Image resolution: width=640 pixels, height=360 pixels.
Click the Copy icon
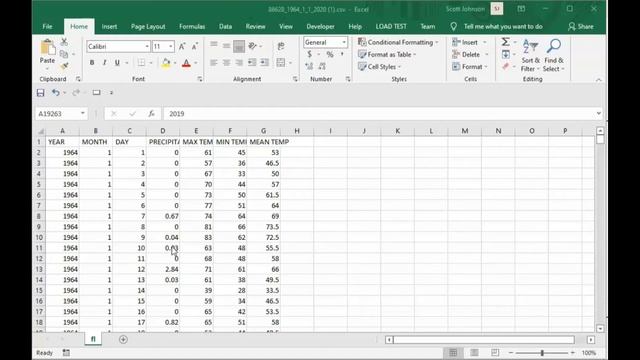click(x=64, y=54)
